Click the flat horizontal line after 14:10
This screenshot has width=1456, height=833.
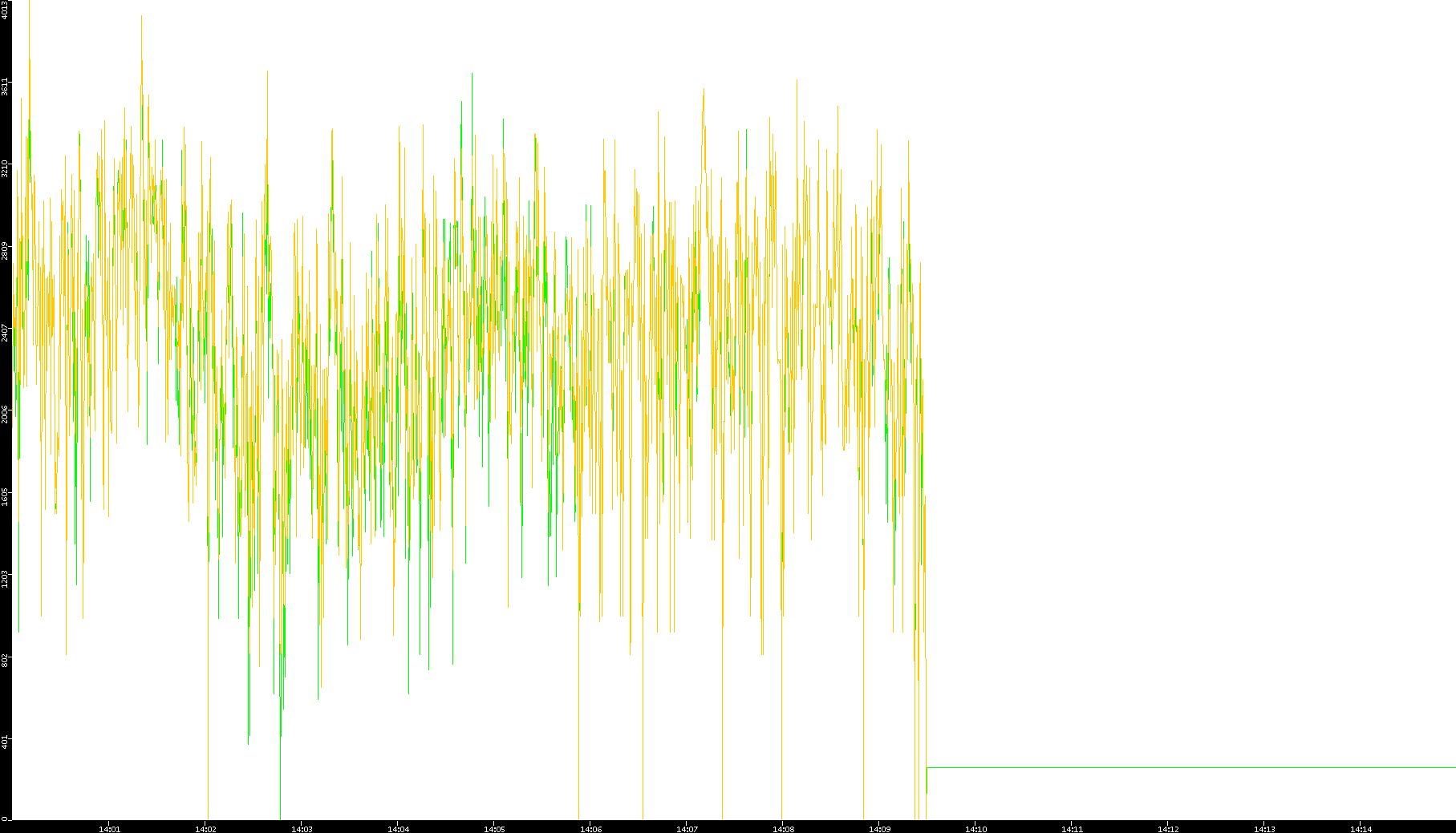[1187, 767]
